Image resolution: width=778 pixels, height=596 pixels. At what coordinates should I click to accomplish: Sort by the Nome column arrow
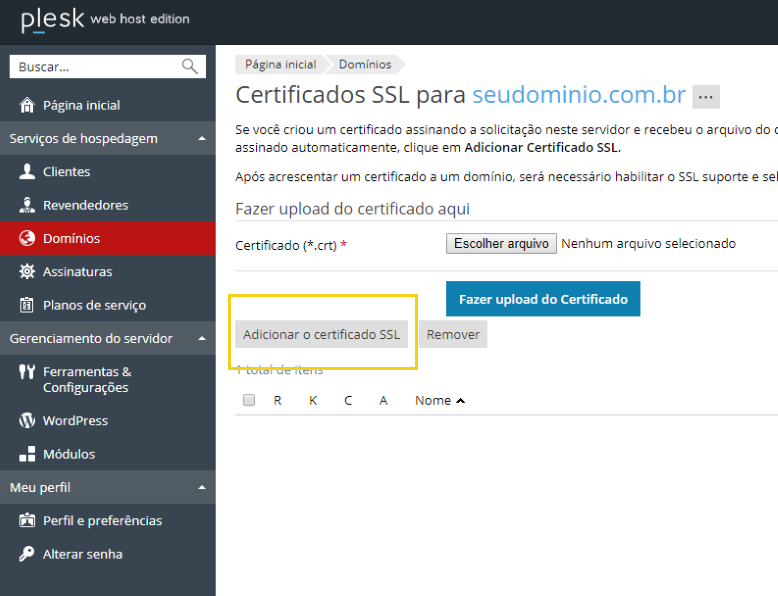(460, 400)
